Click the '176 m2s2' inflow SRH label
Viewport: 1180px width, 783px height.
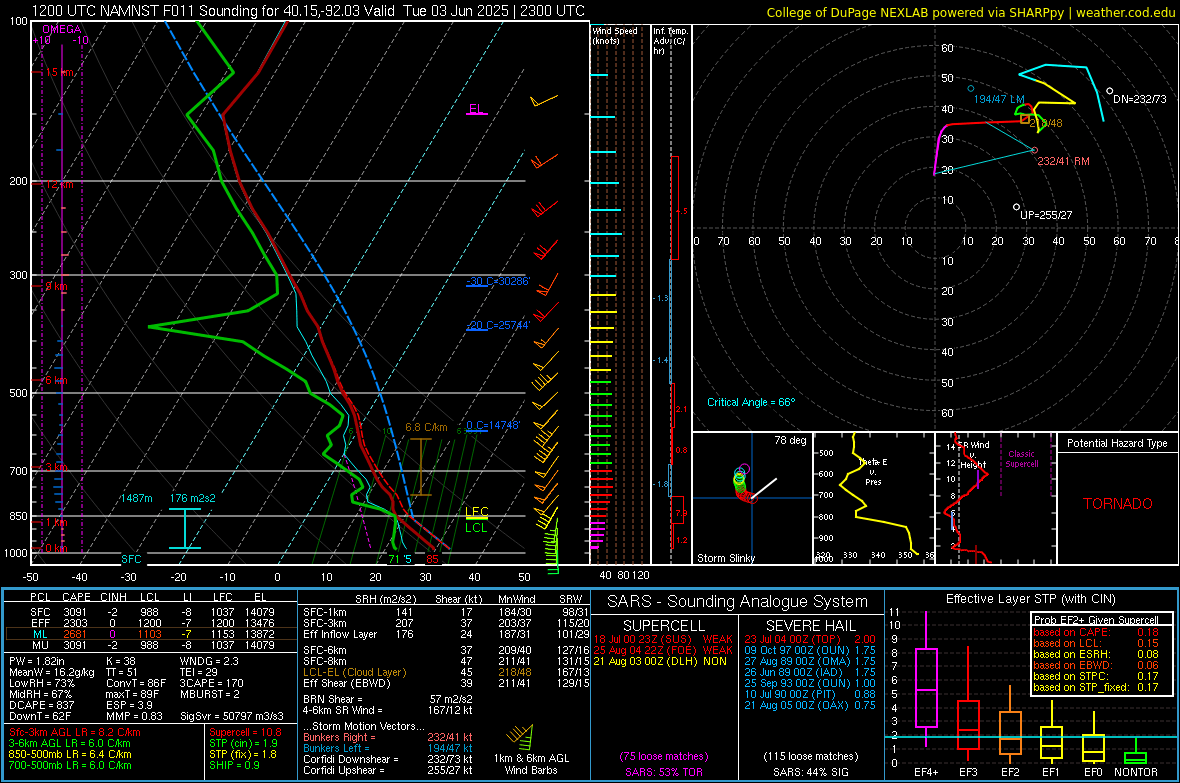[x=193, y=498]
